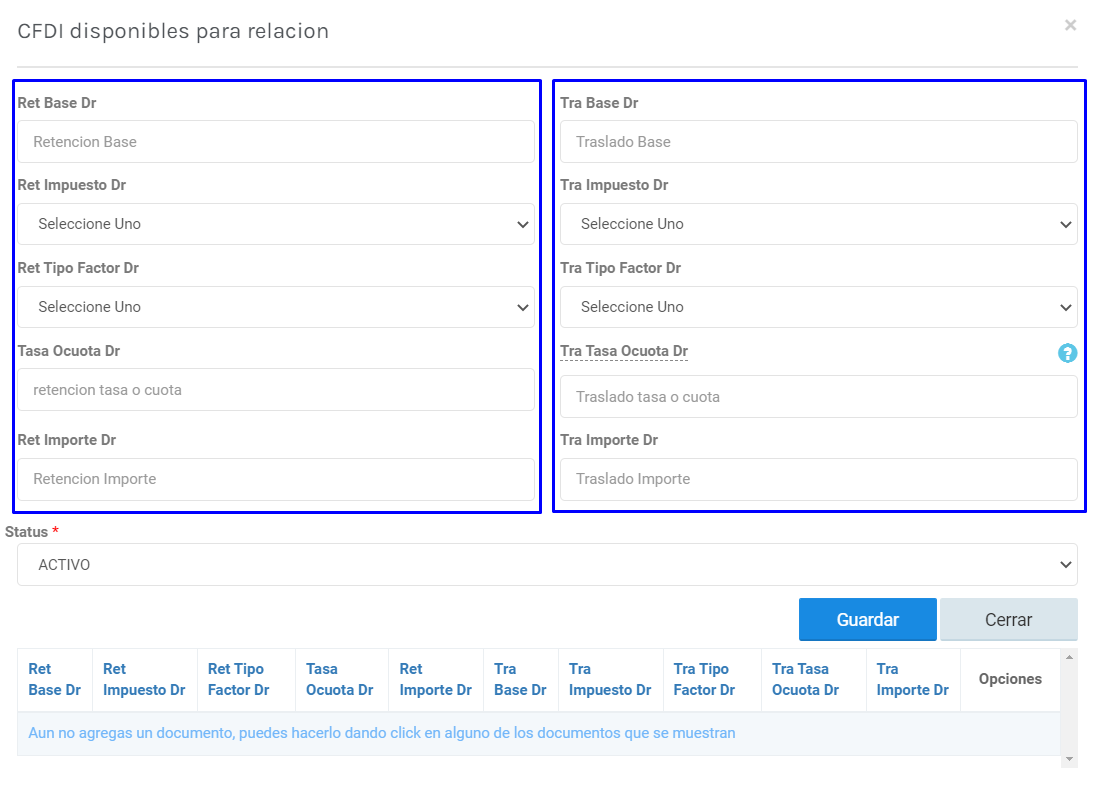Focus the Traslado tasa o cuota input
This screenshot has height=786, width=1100.
point(818,397)
